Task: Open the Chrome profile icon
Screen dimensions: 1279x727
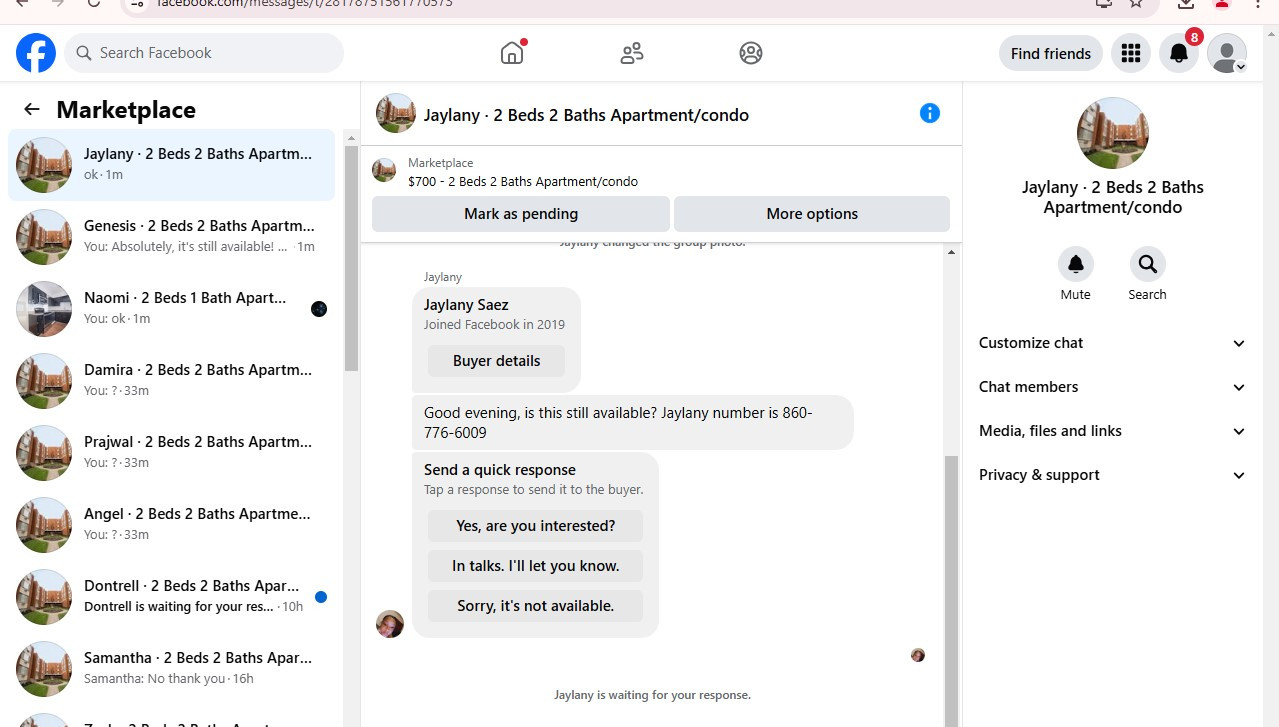Action: point(1221,3)
